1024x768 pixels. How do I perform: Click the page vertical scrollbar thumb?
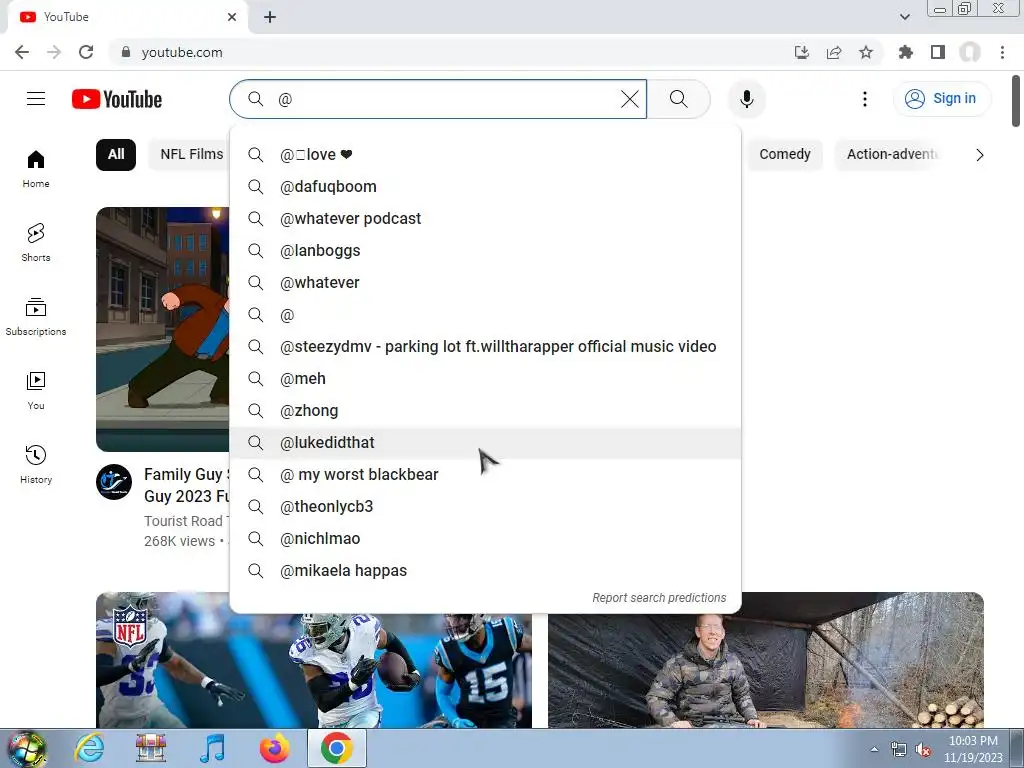pos(1016,101)
